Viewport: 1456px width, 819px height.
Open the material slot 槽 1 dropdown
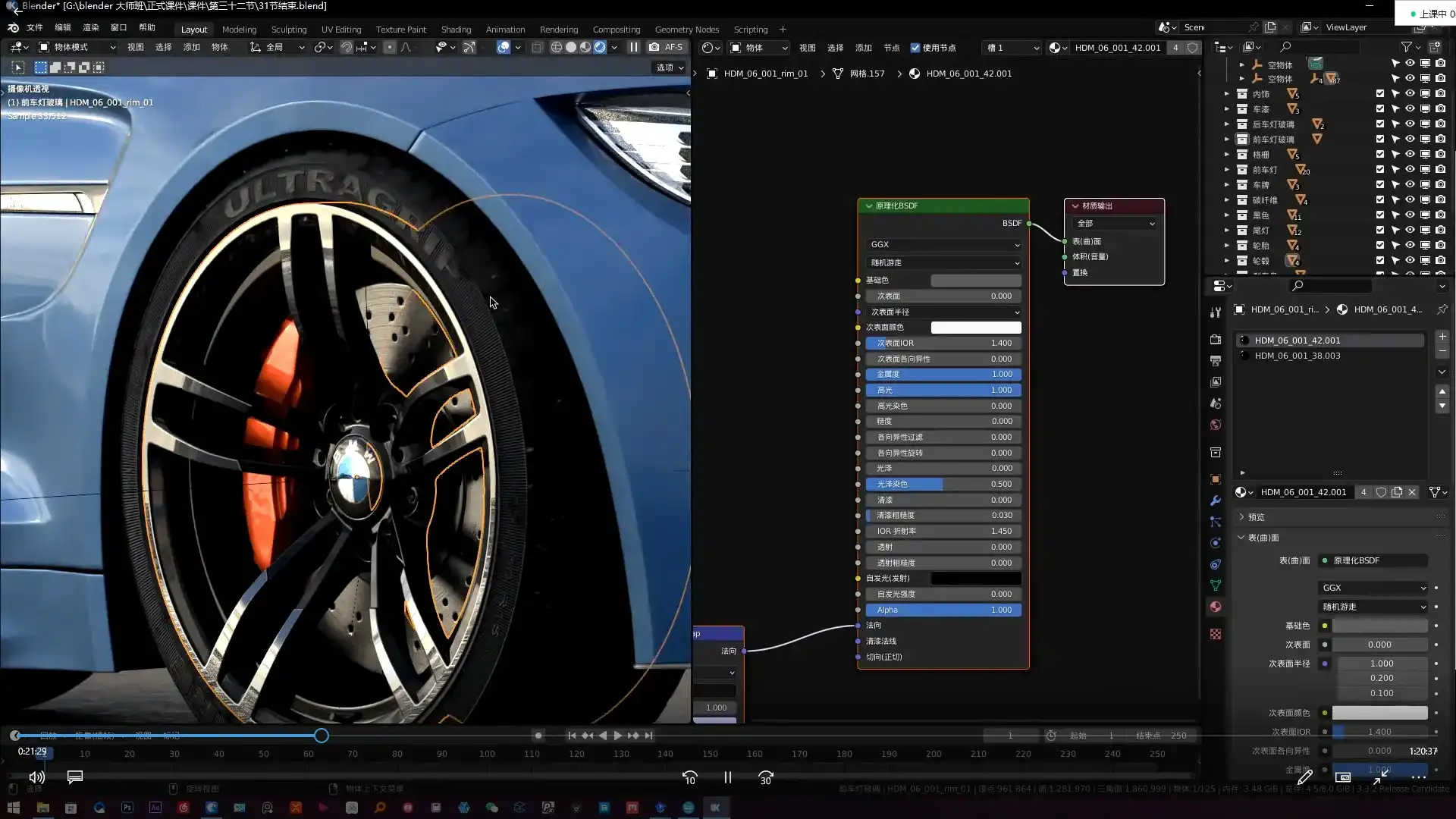pyautogui.click(x=1012, y=48)
